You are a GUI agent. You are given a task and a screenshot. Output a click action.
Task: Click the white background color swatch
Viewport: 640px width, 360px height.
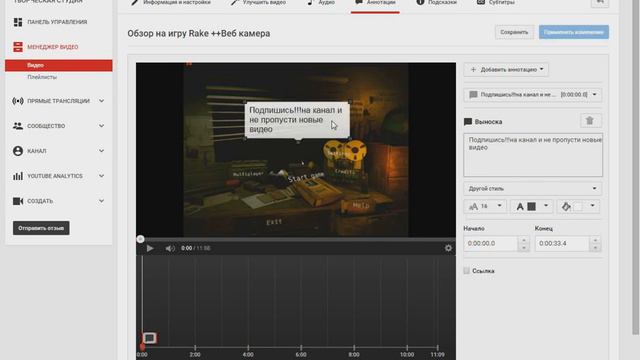click(x=578, y=207)
